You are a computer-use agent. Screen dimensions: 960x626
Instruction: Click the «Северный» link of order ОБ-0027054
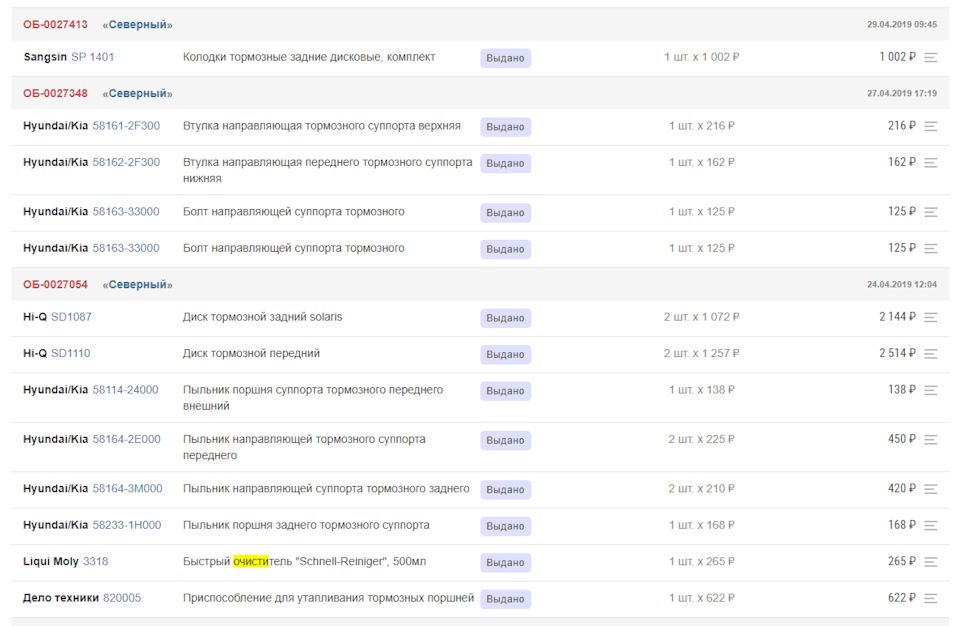pos(138,285)
